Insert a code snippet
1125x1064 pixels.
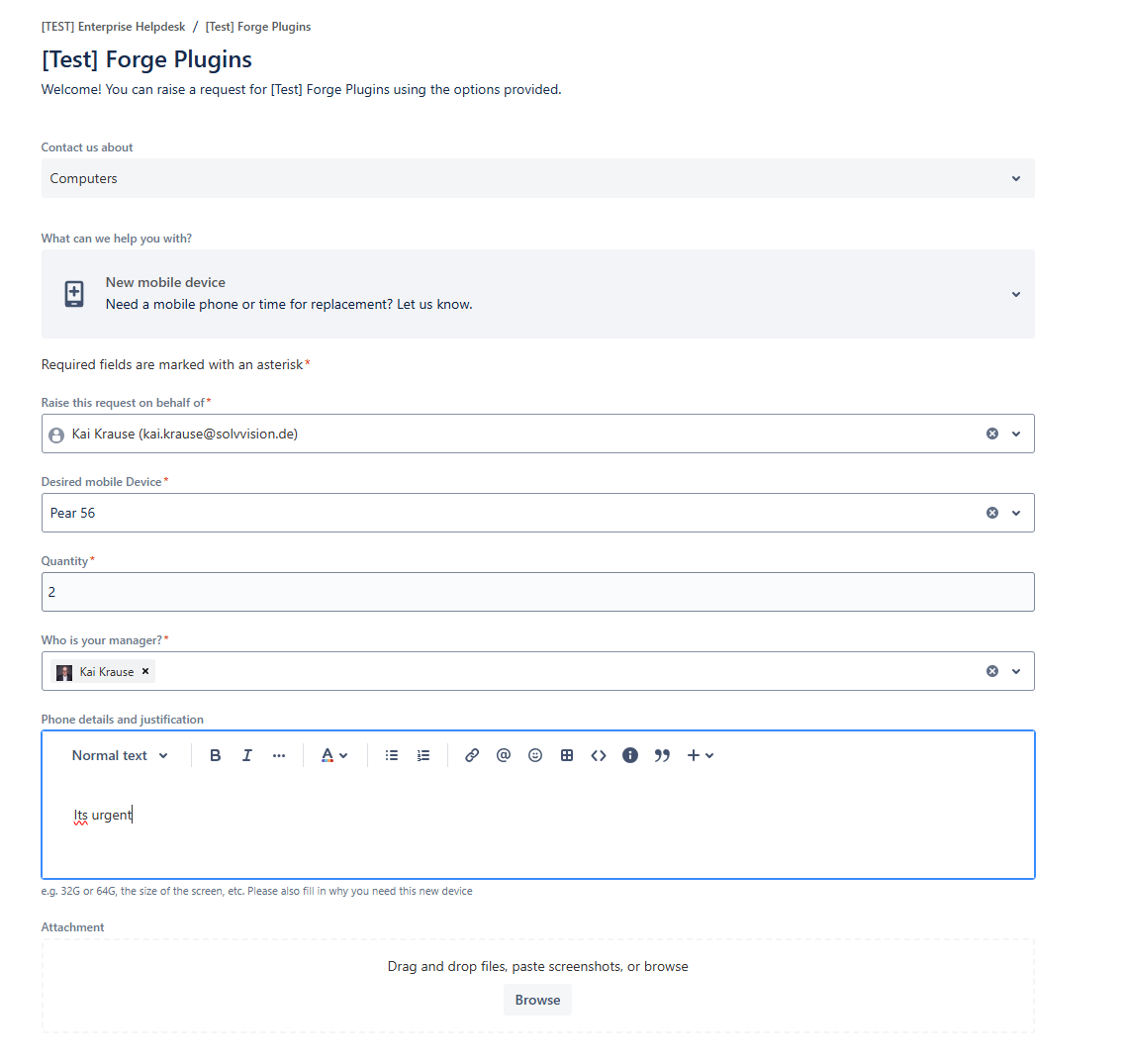point(598,755)
